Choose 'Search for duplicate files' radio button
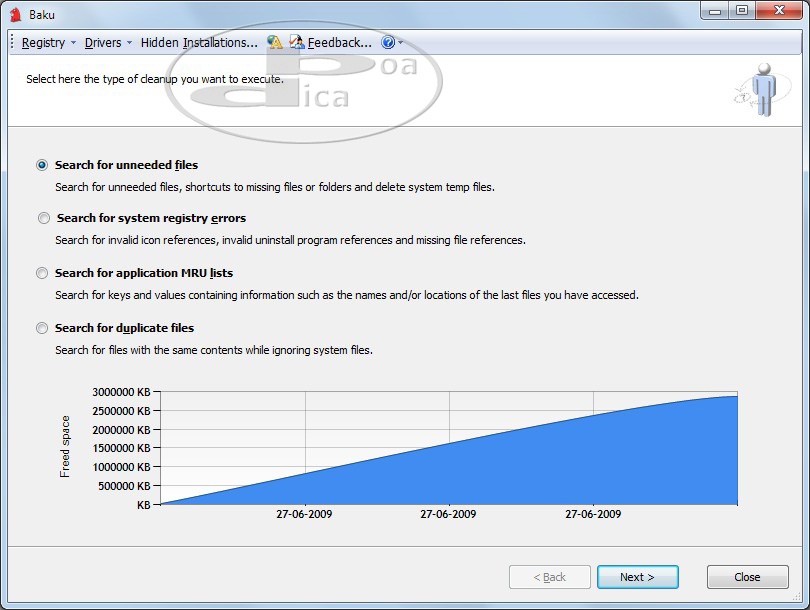Viewport: 810px width, 610px height. coord(42,328)
